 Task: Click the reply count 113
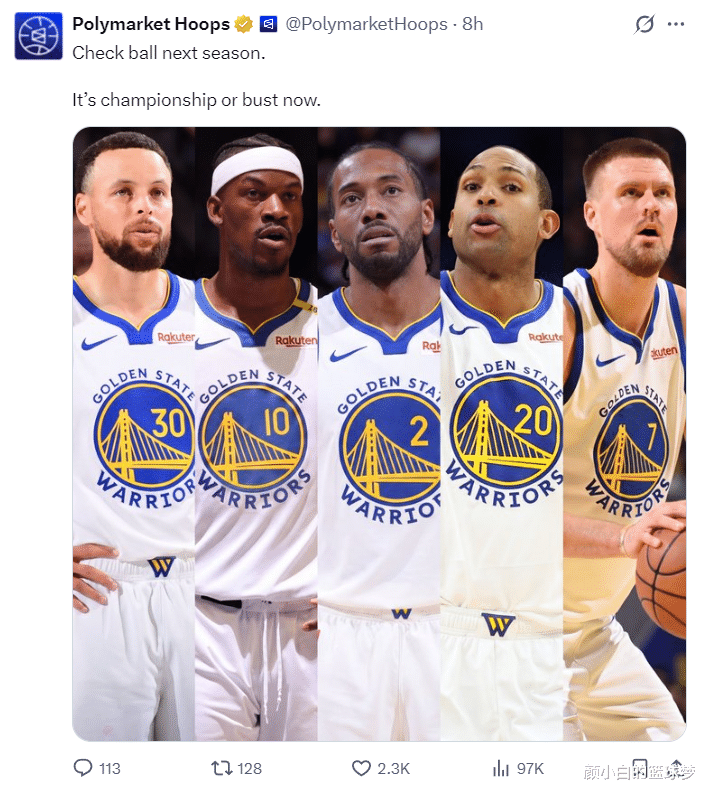pos(109,768)
